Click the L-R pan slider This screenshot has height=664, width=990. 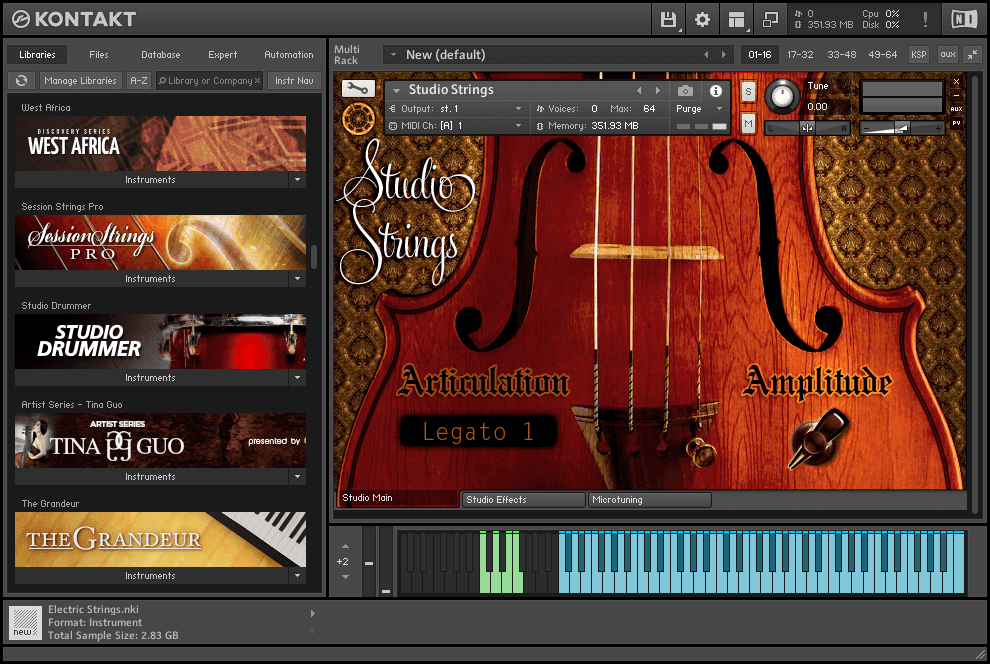[x=807, y=128]
